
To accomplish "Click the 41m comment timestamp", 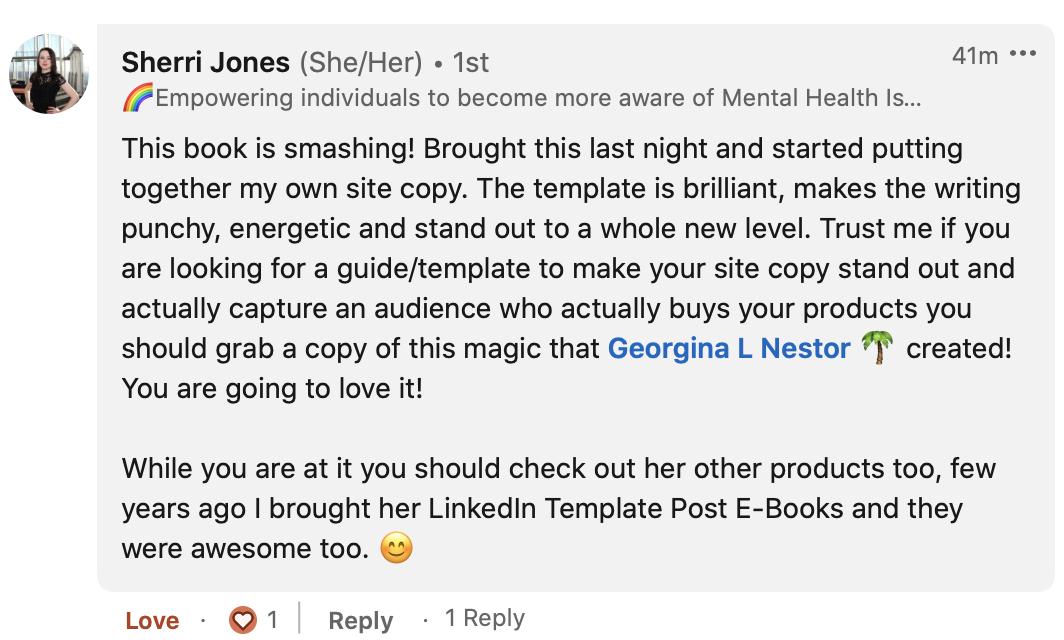I will point(974,55).
